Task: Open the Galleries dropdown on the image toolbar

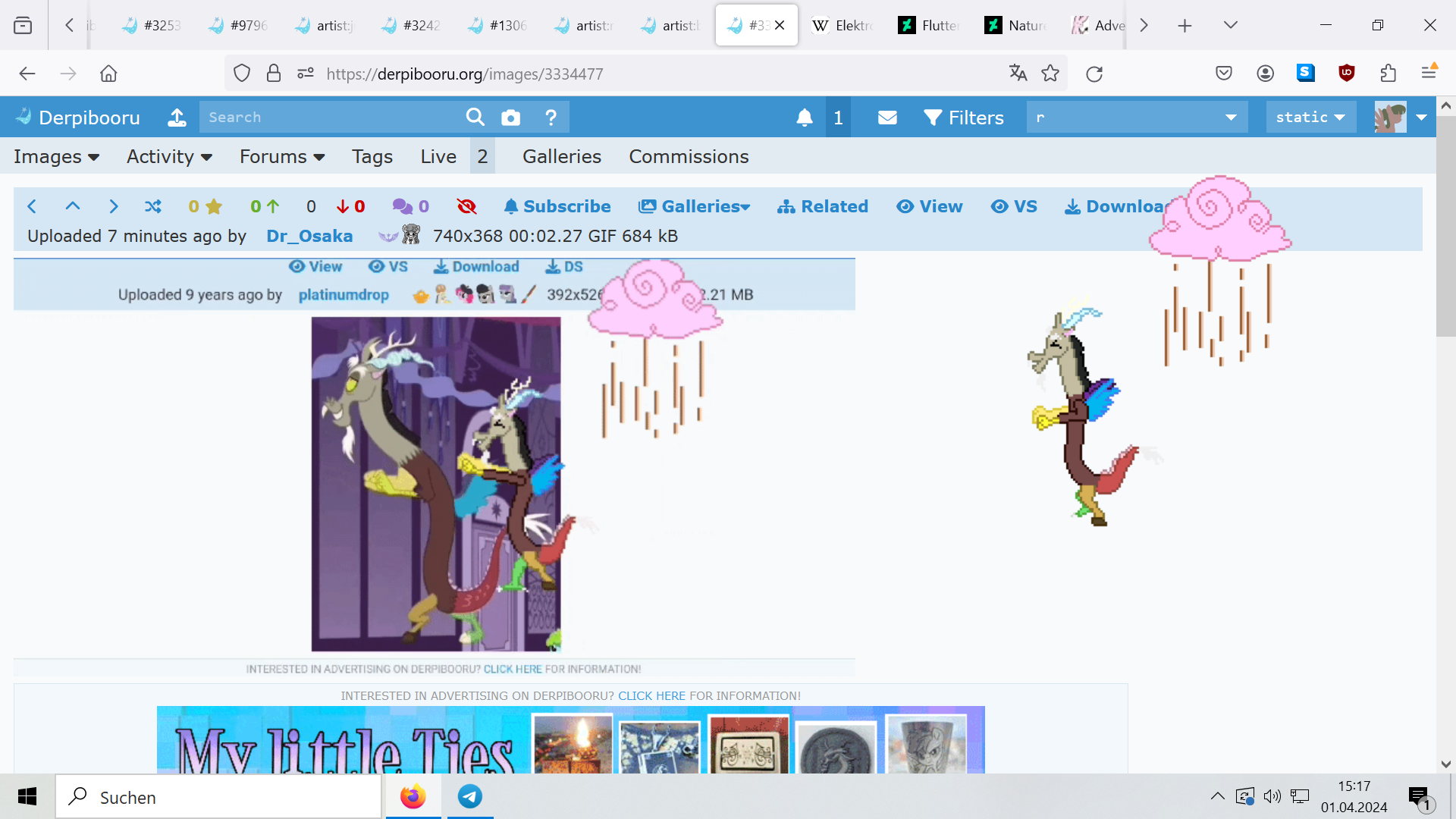Action: [692, 206]
